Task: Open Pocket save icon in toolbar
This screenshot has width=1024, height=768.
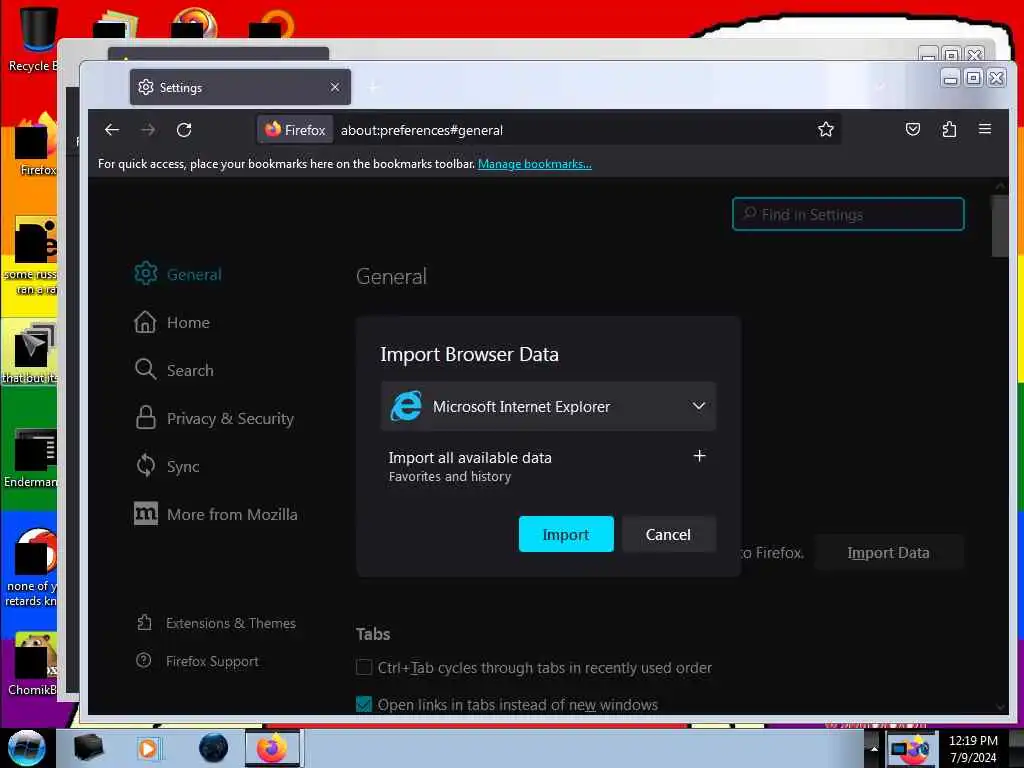Action: [x=912, y=129]
